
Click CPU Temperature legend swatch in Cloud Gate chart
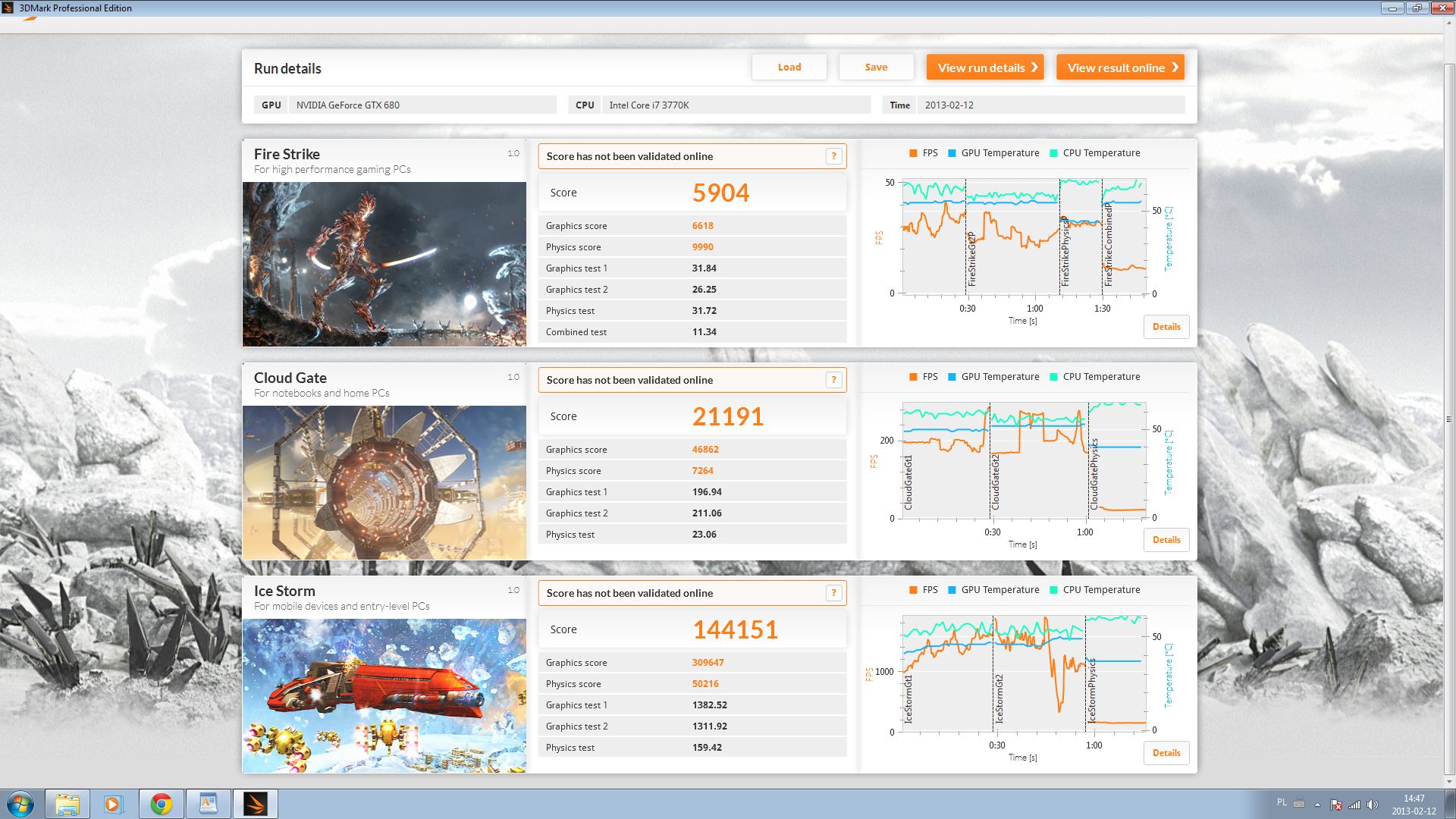[1053, 377]
